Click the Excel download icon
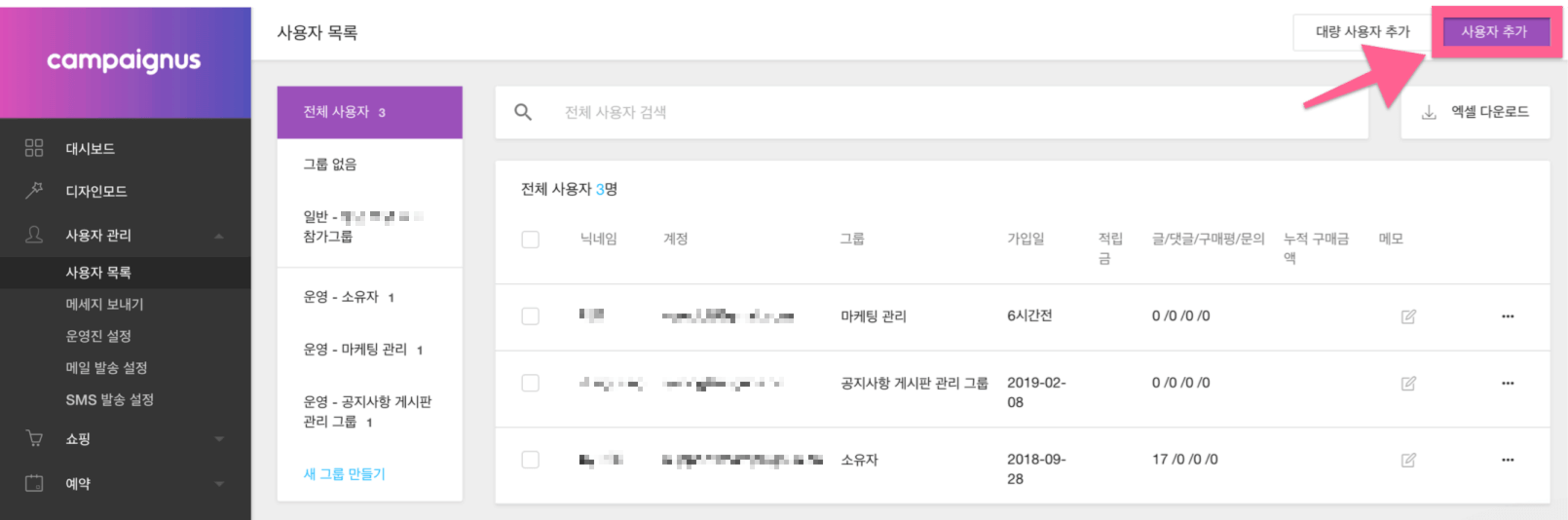1568x520 pixels. pyautogui.click(x=1429, y=113)
